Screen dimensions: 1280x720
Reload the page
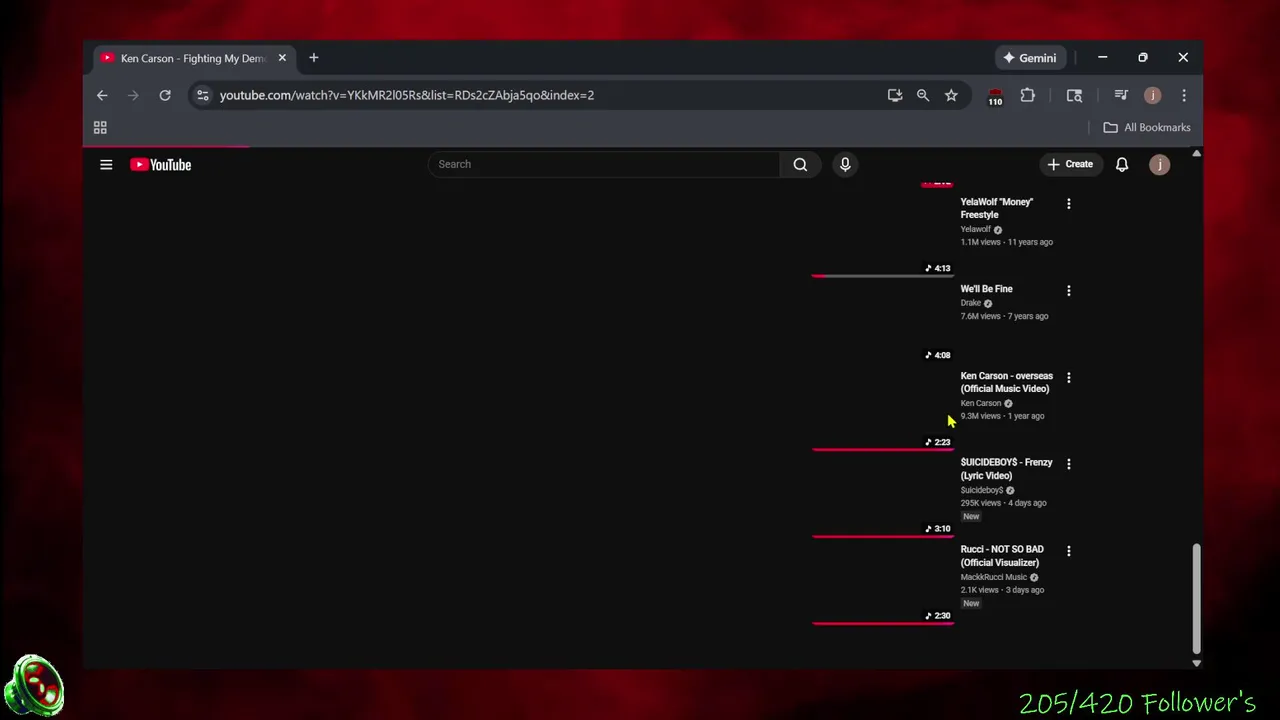(x=165, y=95)
